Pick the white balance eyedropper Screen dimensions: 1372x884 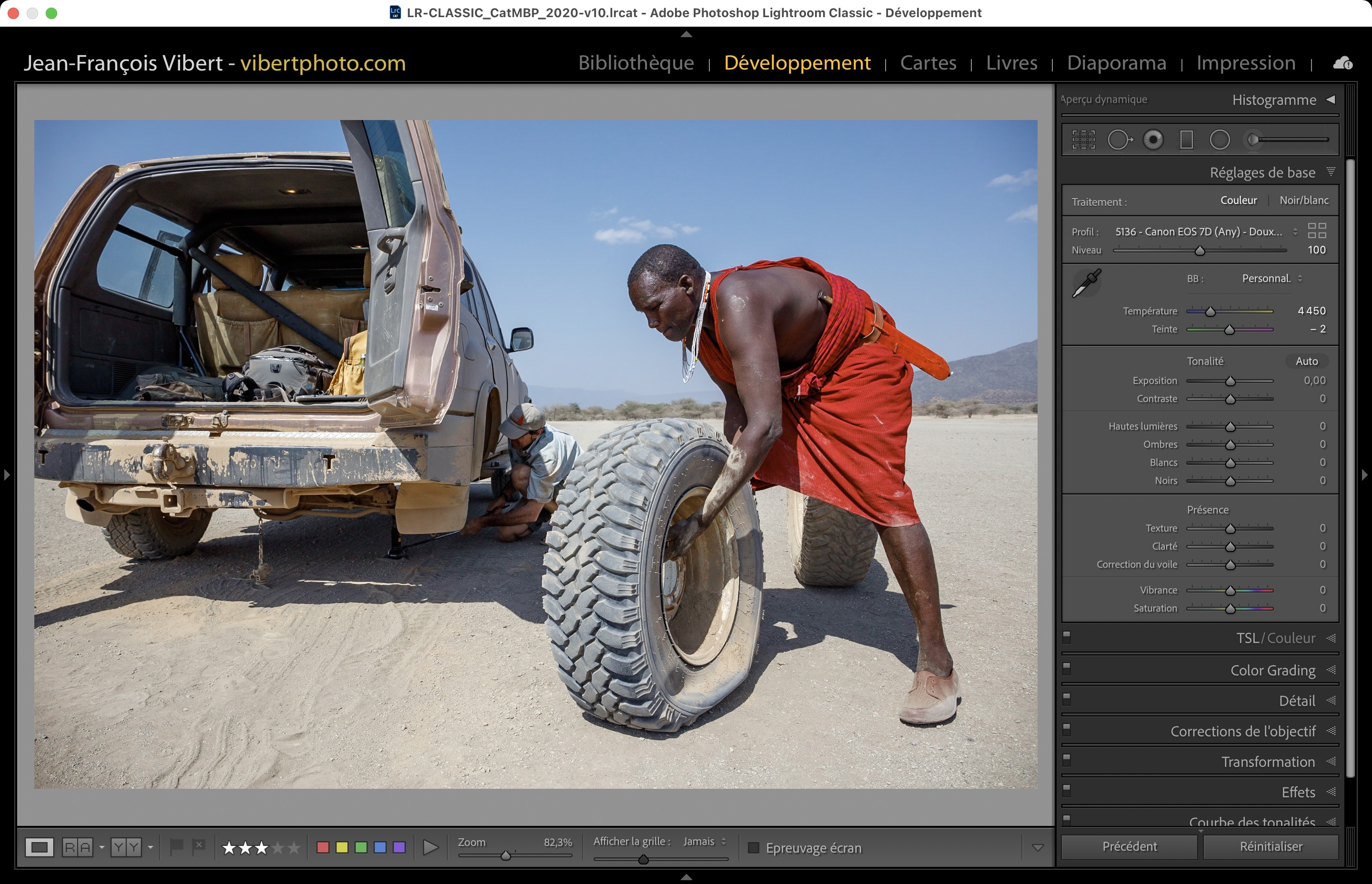1087,283
